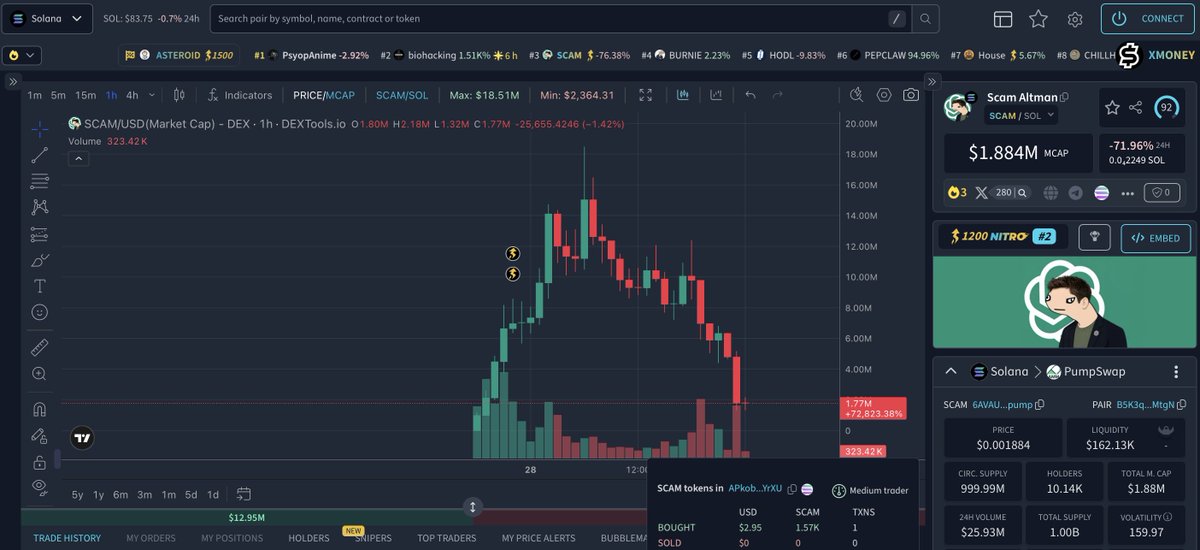Viewport: 1200px width, 550px height.
Task: Open the TOP TRADERS tab
Action: pyautogui.click(x=447, y=538)
